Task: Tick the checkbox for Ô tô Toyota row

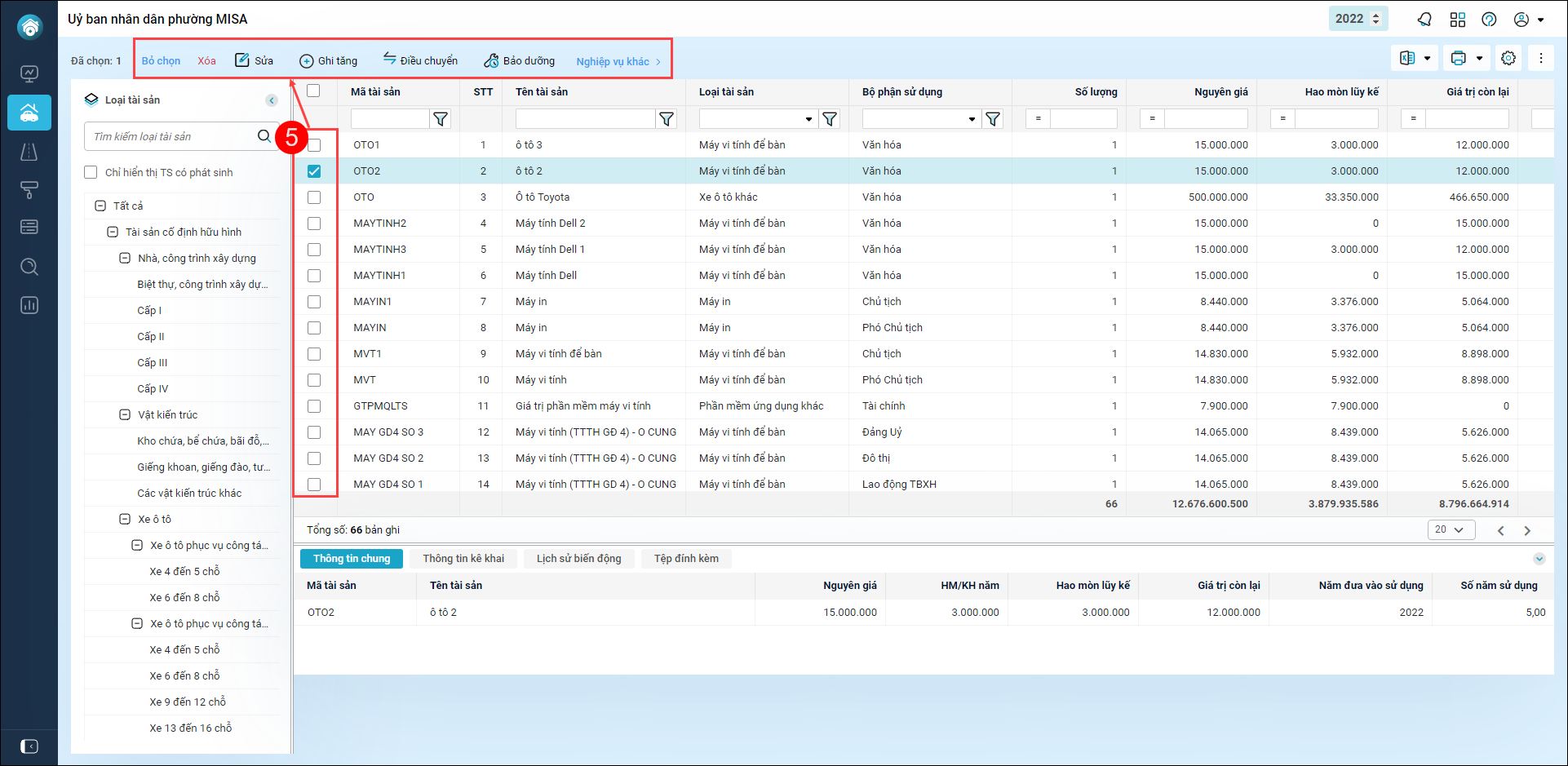Action: point(314,197)
